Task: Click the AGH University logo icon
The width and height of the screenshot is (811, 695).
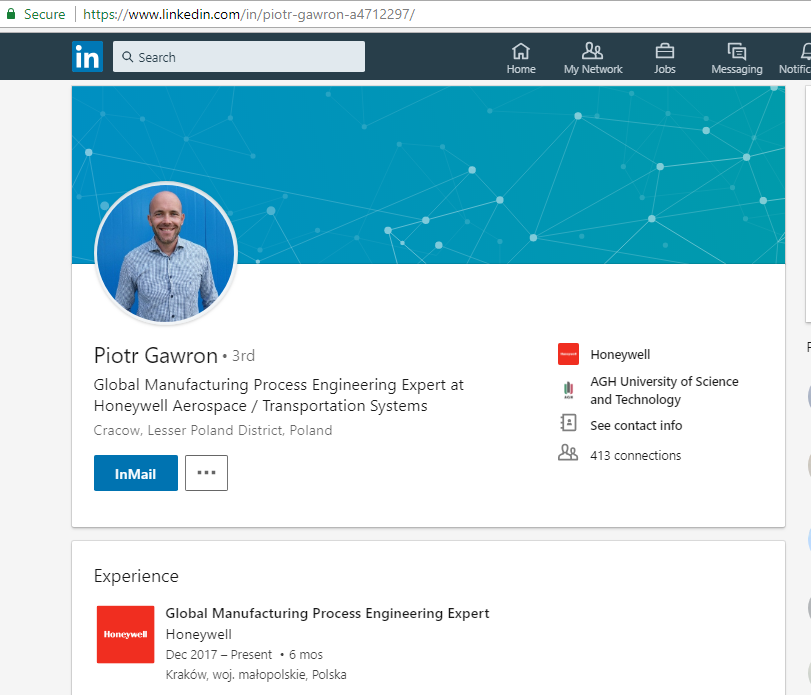Action: 568,390
